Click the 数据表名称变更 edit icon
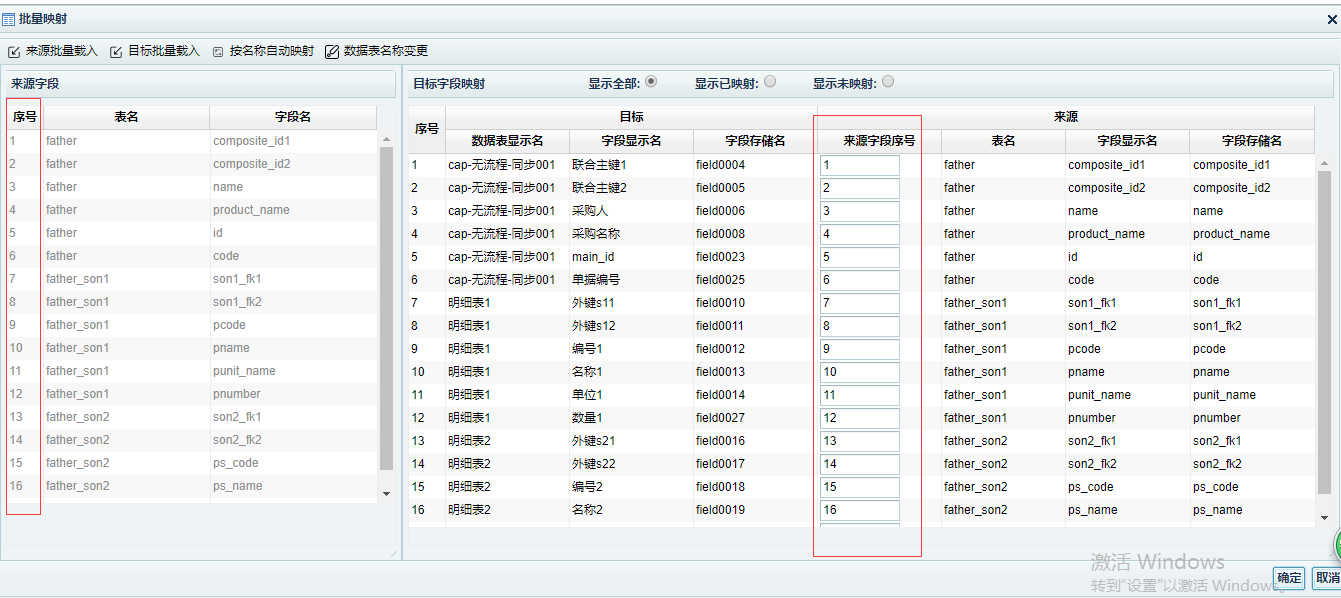 pos(332,52)
